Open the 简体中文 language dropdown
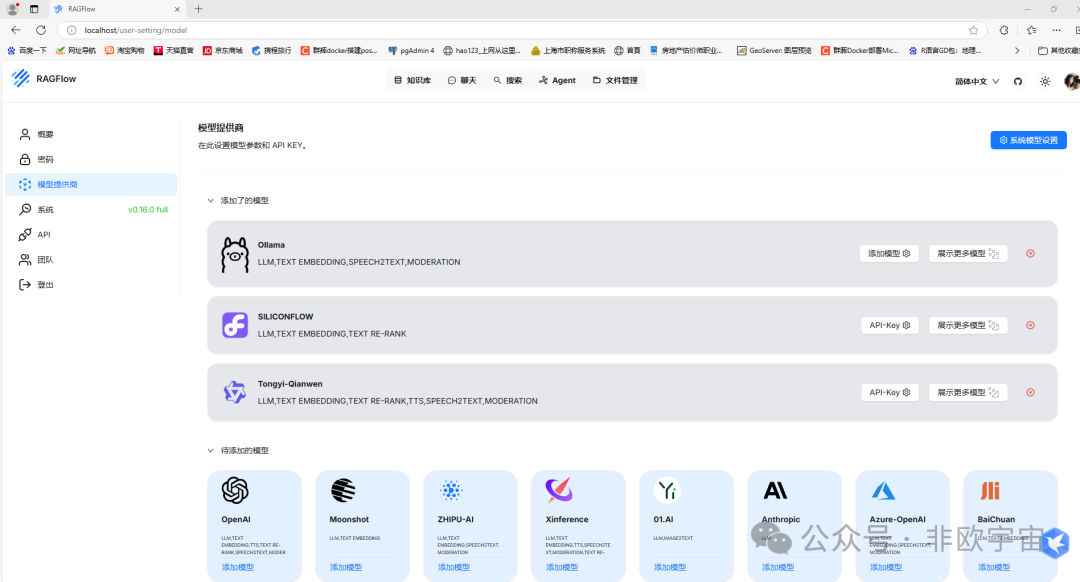This screenshot has height=582, width=1080. [x=977, y=81]
